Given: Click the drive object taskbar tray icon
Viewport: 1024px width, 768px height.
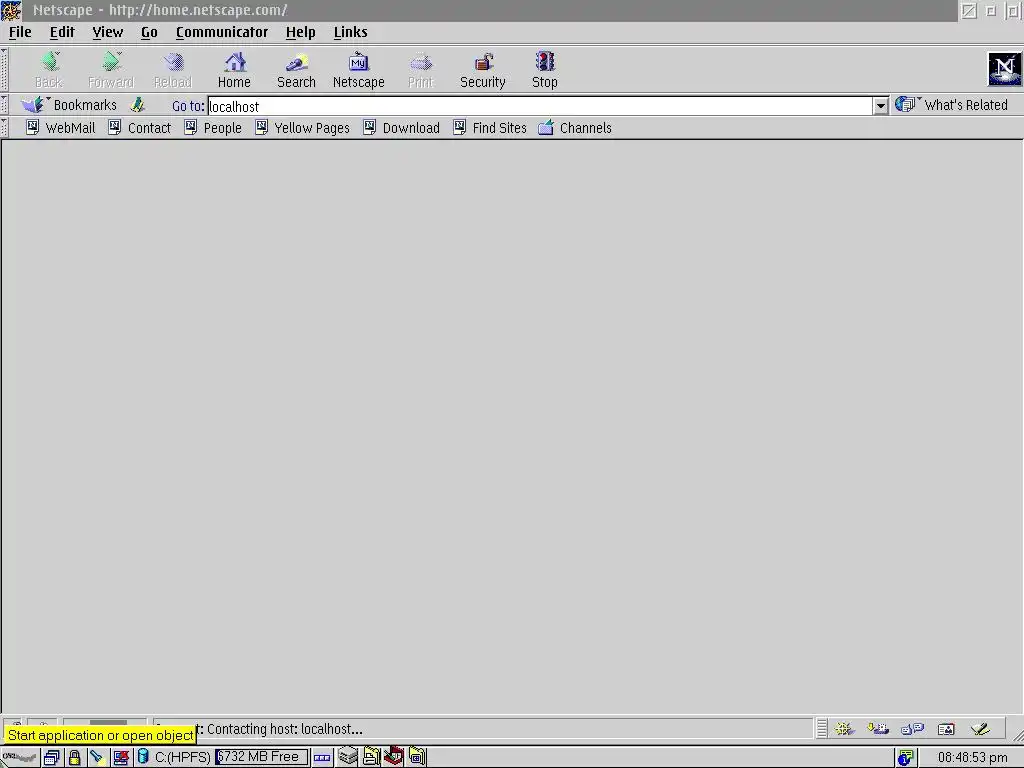Looking at the screenshot, I should coord(348,756).
